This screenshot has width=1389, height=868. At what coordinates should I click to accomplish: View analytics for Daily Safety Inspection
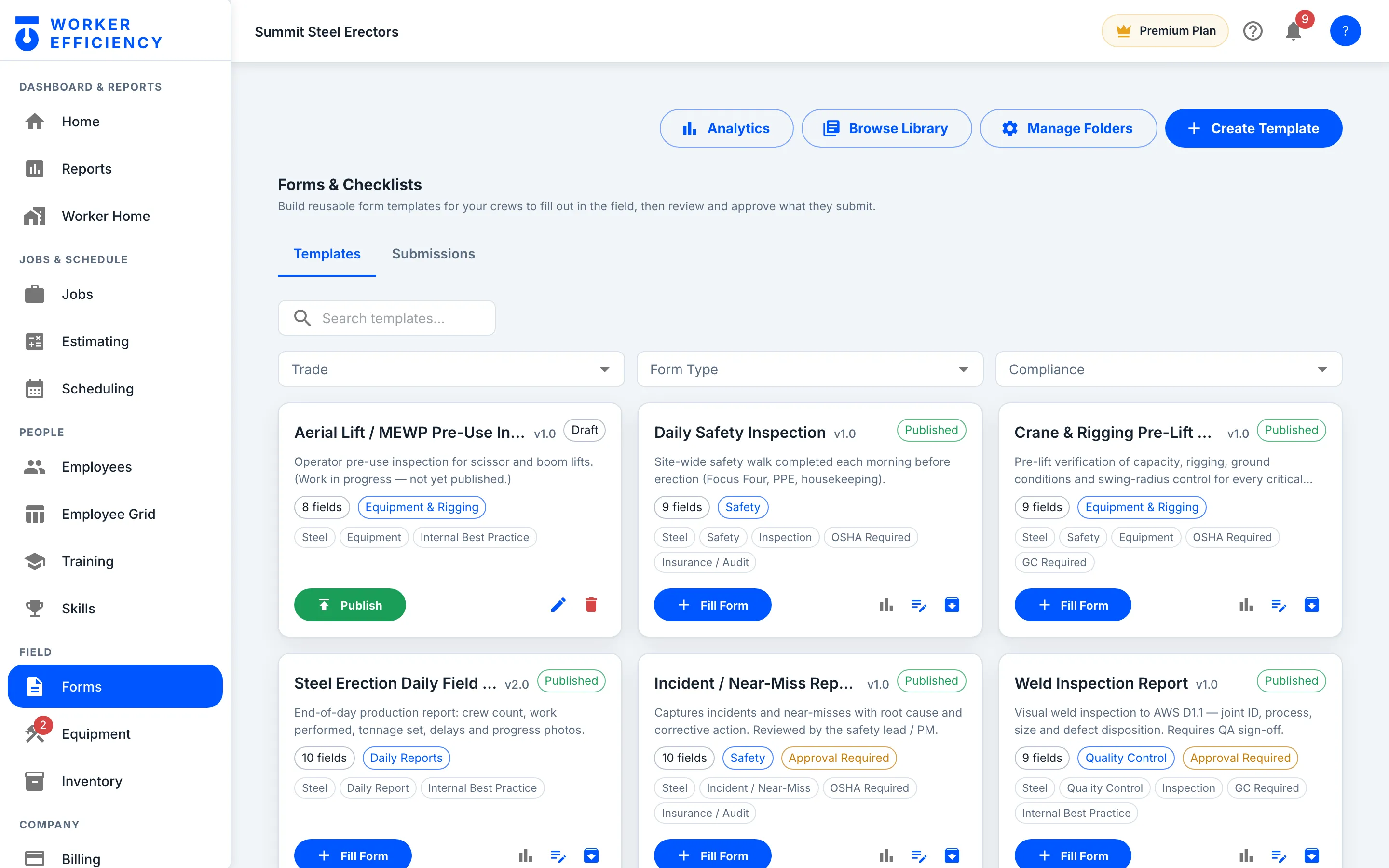[886, 605]
